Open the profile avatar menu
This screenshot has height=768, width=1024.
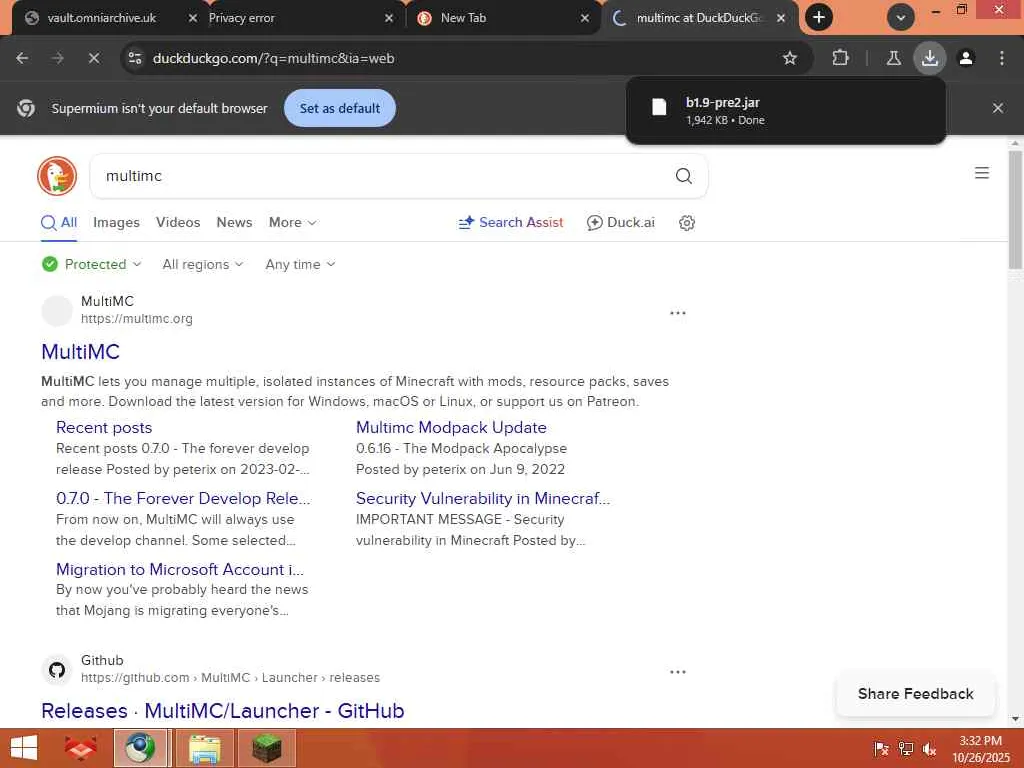pos(966,58)
